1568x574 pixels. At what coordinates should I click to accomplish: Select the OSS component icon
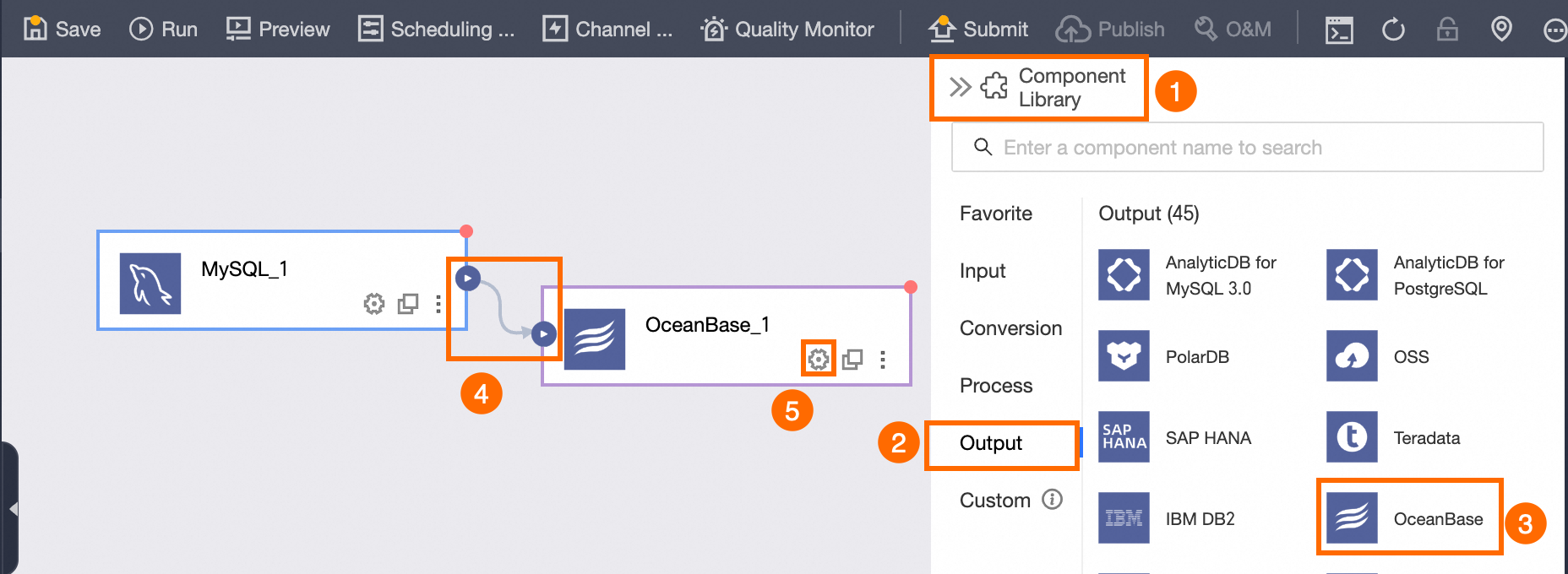1352,355
